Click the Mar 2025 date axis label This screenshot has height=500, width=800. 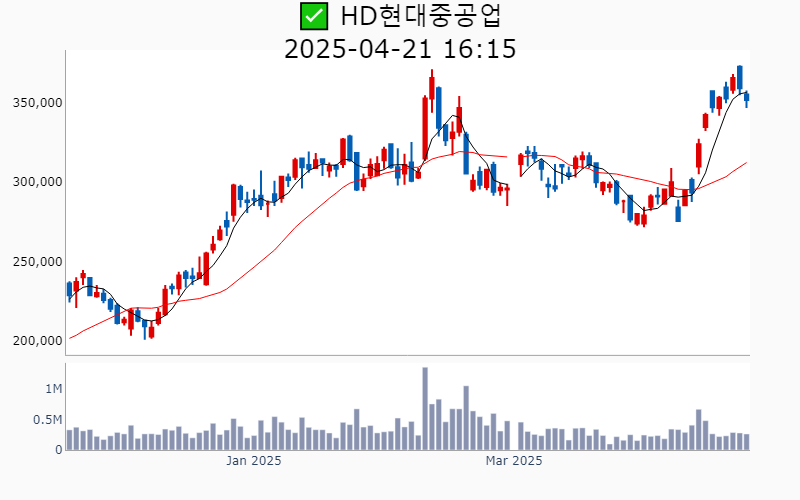point(514,461)
